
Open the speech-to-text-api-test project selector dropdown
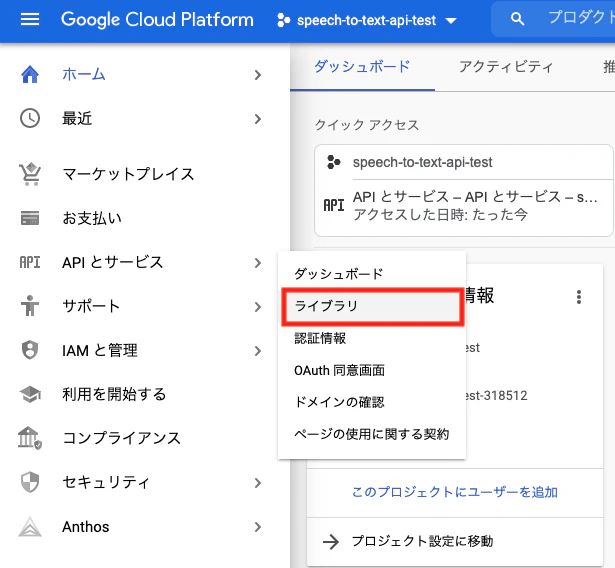(x=367, y=20)
